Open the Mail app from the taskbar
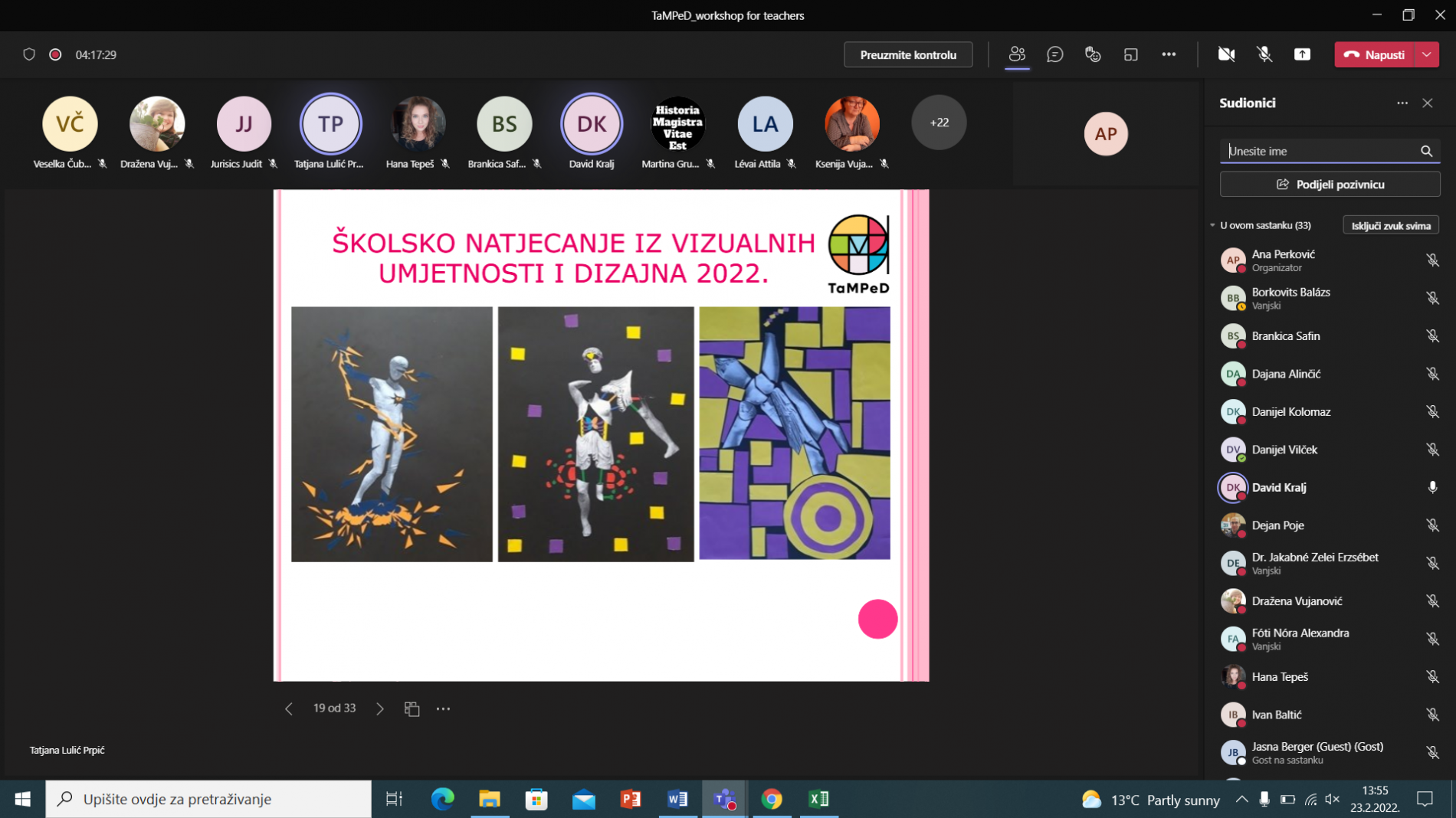Screen dimensions: 1456x818 click(x=584, y=799)
